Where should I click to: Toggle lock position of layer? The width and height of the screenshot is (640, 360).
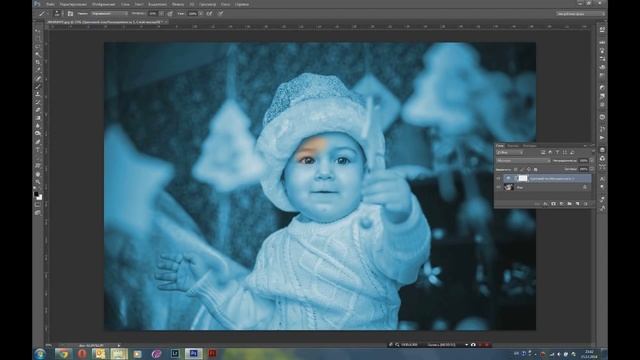[529, 169]
